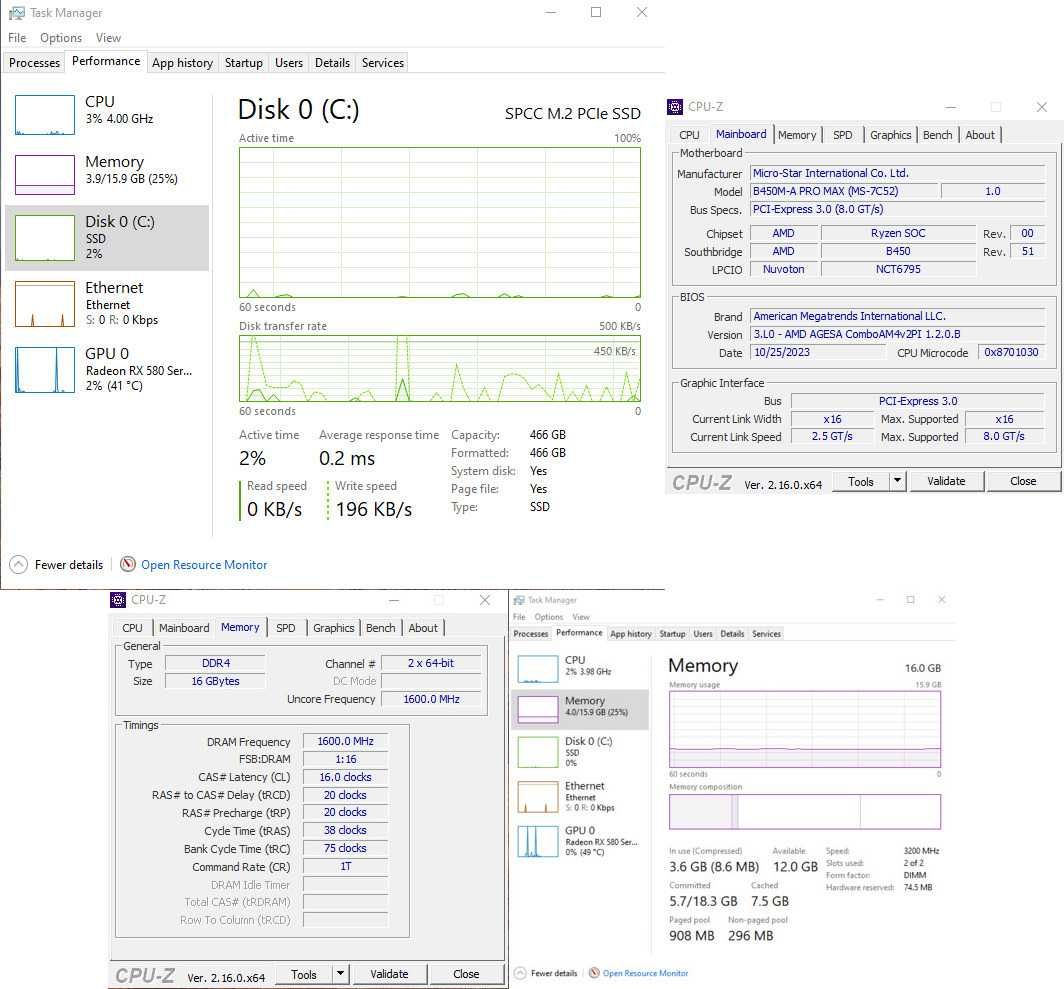Click the DRAM Frequency 1600.0 MHz value

[345, 741]
